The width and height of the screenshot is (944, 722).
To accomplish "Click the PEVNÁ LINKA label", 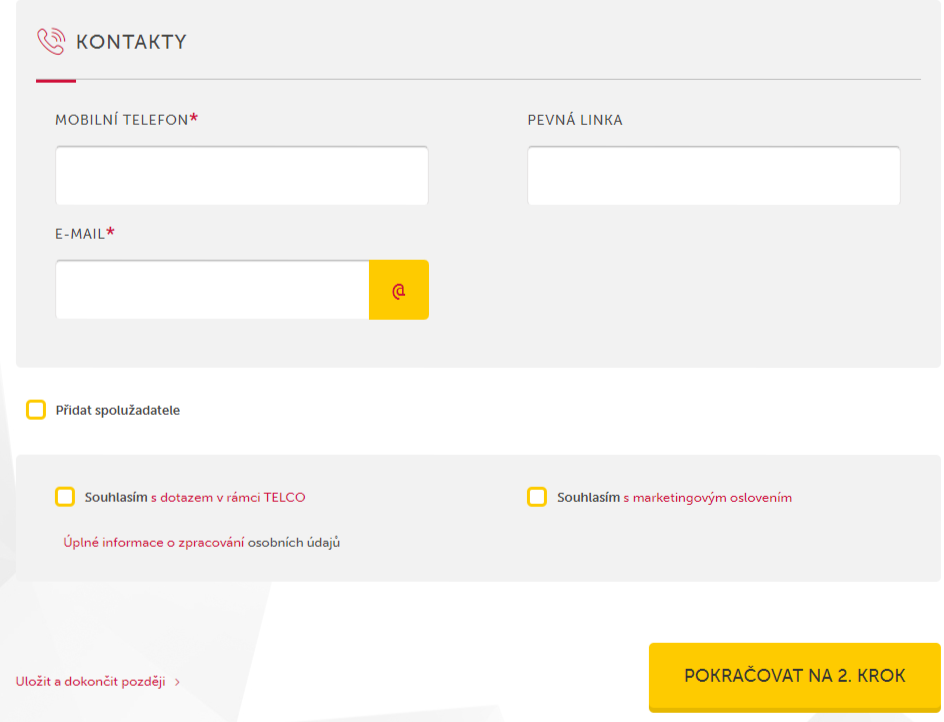I will click(x=575, y=120).
